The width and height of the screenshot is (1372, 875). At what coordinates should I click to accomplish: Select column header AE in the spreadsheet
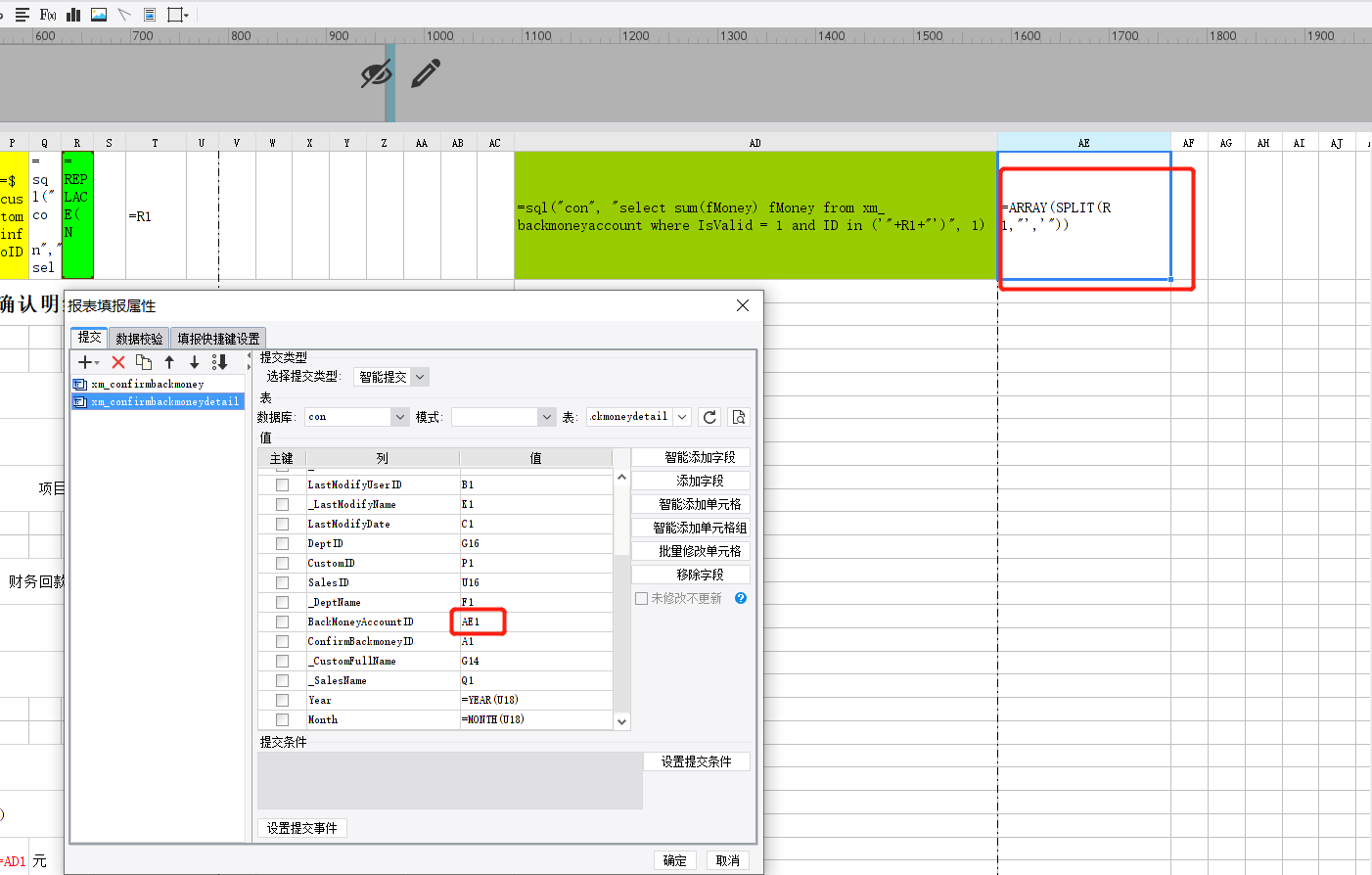click(x=1084, y=143)
